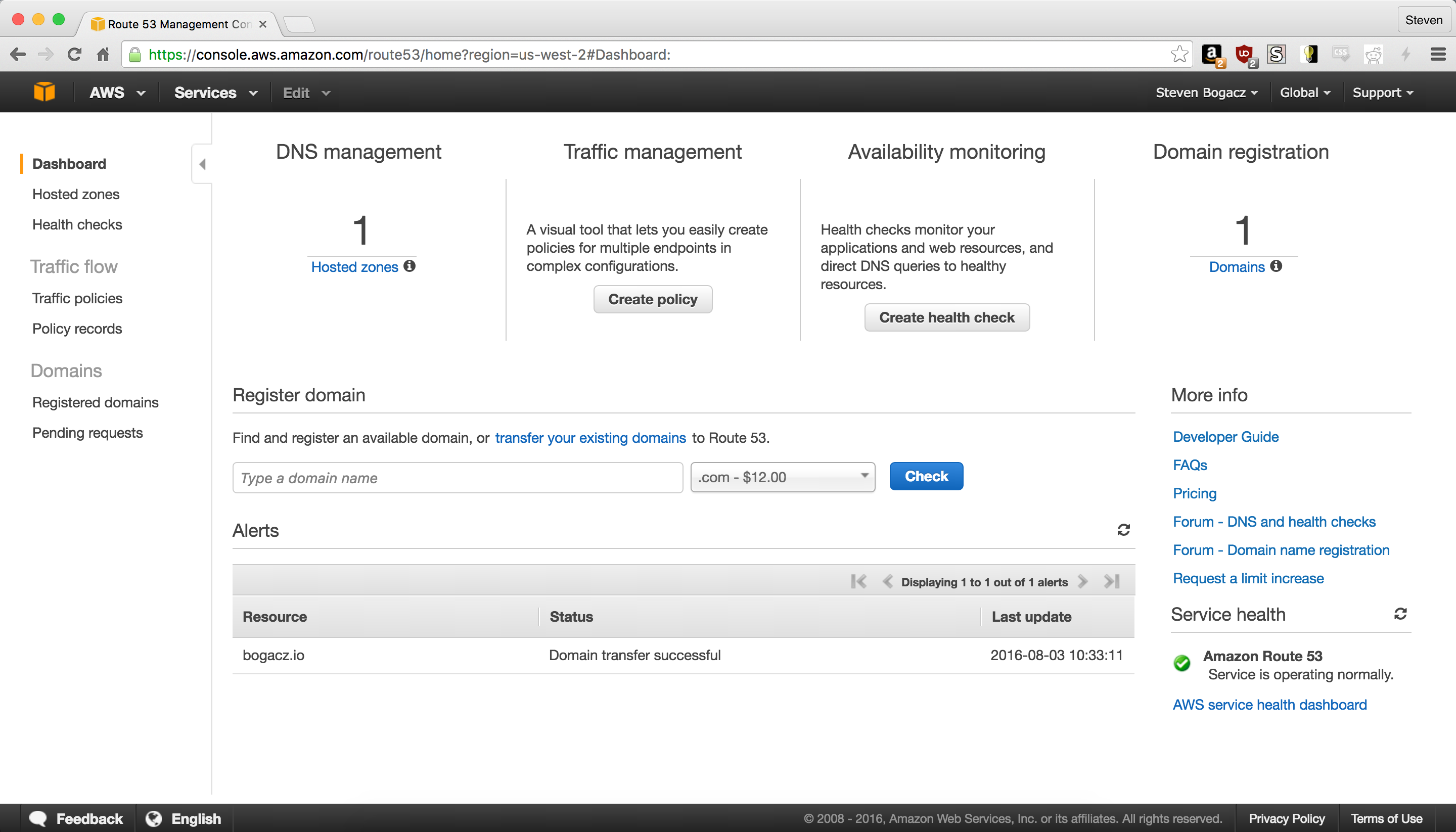Open Registered domains in the sidebar

click(96, 402)
